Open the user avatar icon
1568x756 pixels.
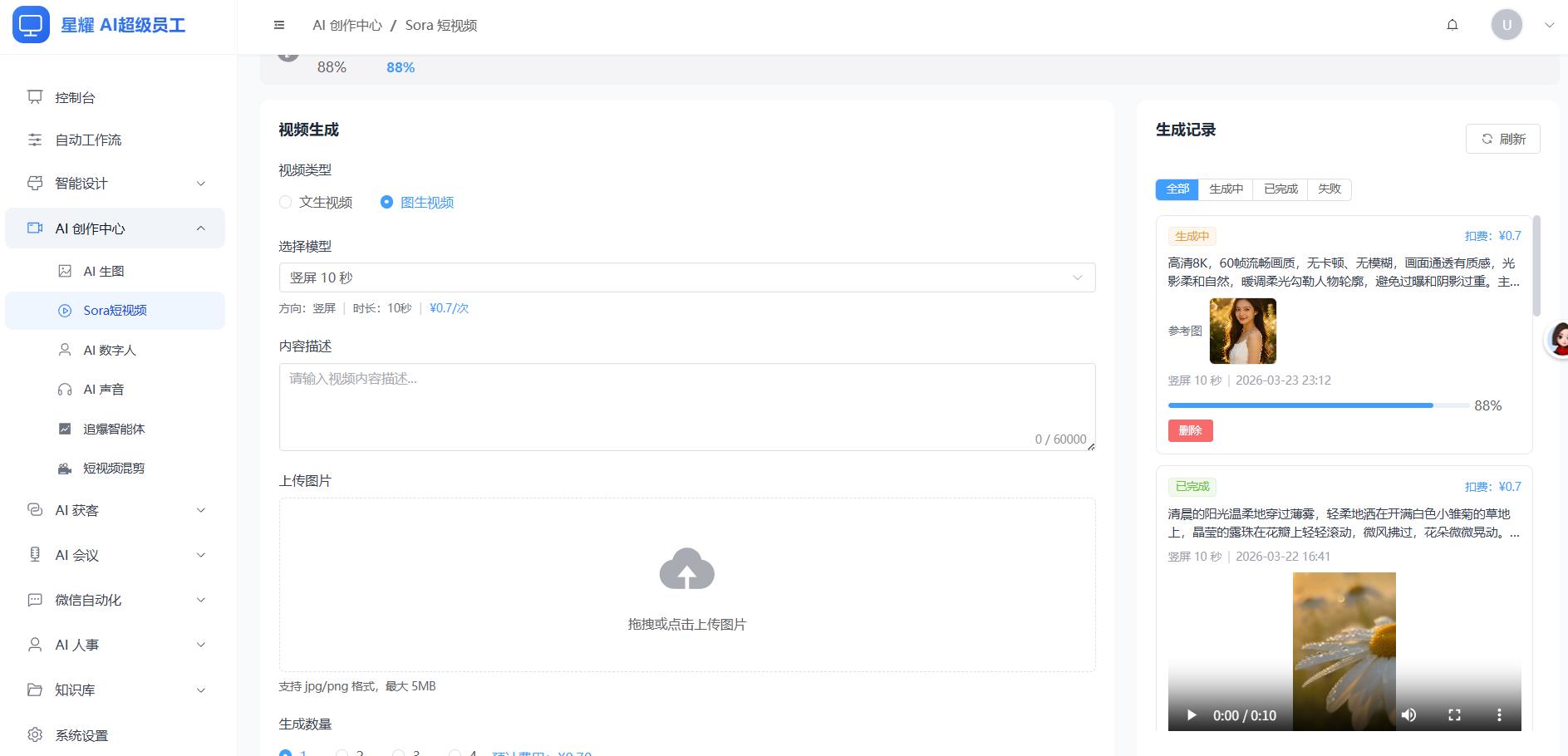1507,25
